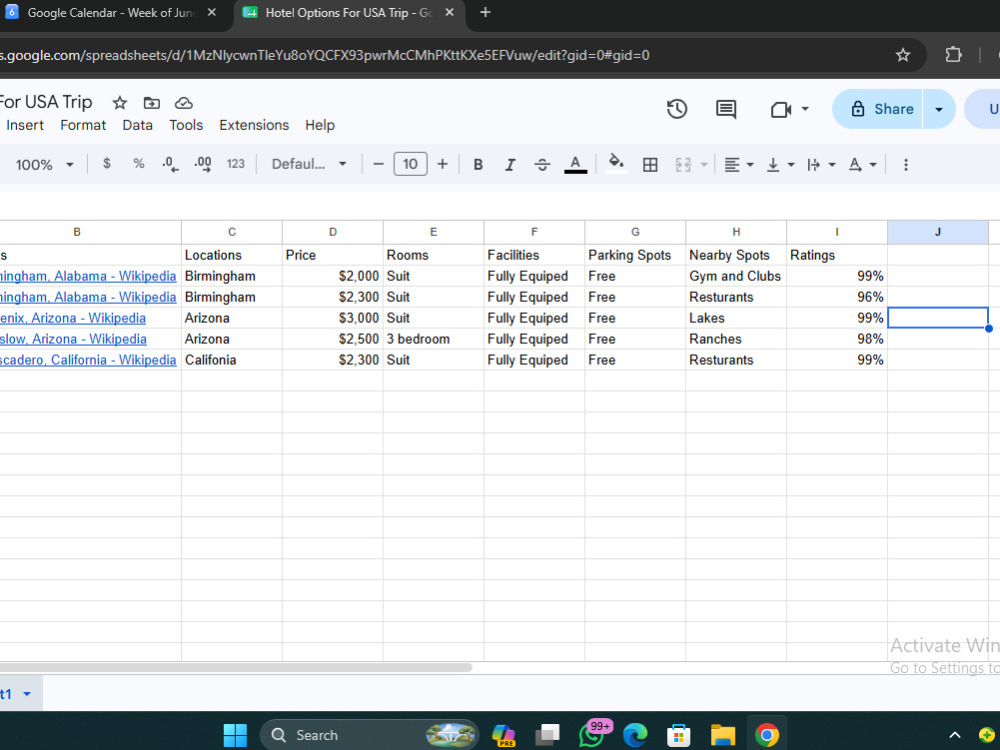
Task: Open the Help menu
Action: tap(320, 125)
